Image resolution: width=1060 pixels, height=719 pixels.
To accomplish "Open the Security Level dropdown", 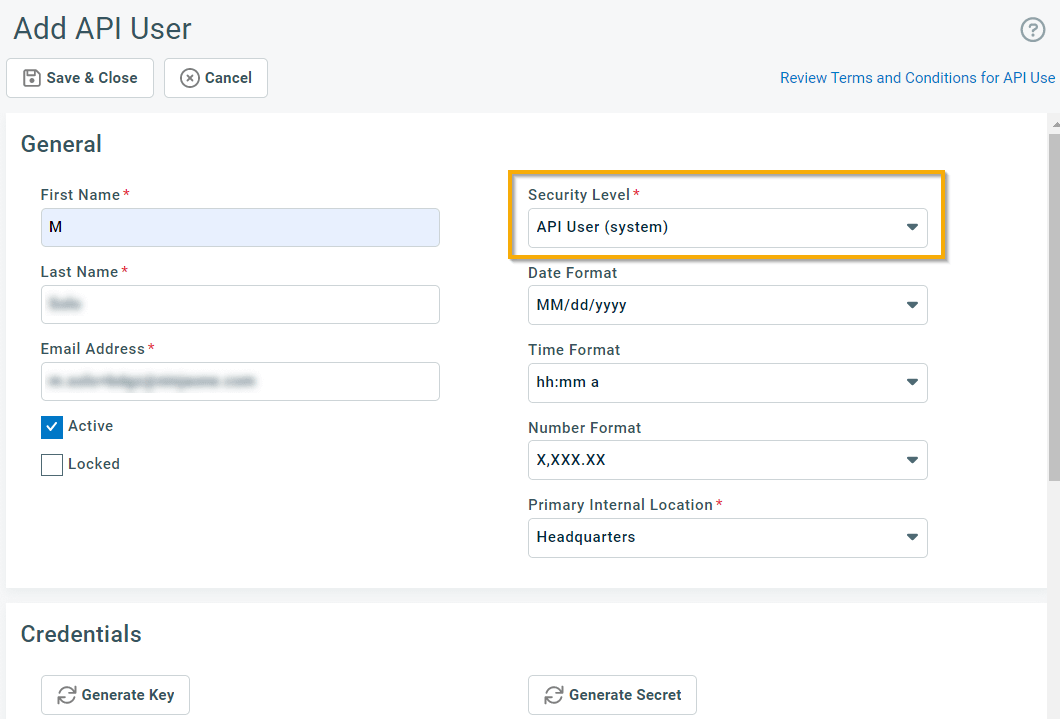I will point(727,227).
